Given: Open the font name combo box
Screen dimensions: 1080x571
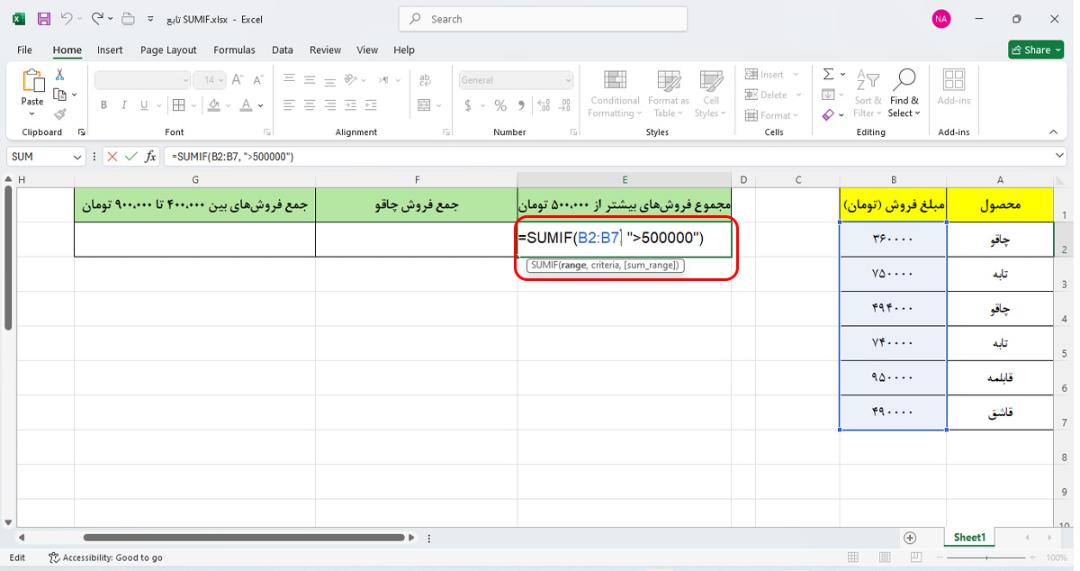Looking at the screenshot, I should [143, 81].
